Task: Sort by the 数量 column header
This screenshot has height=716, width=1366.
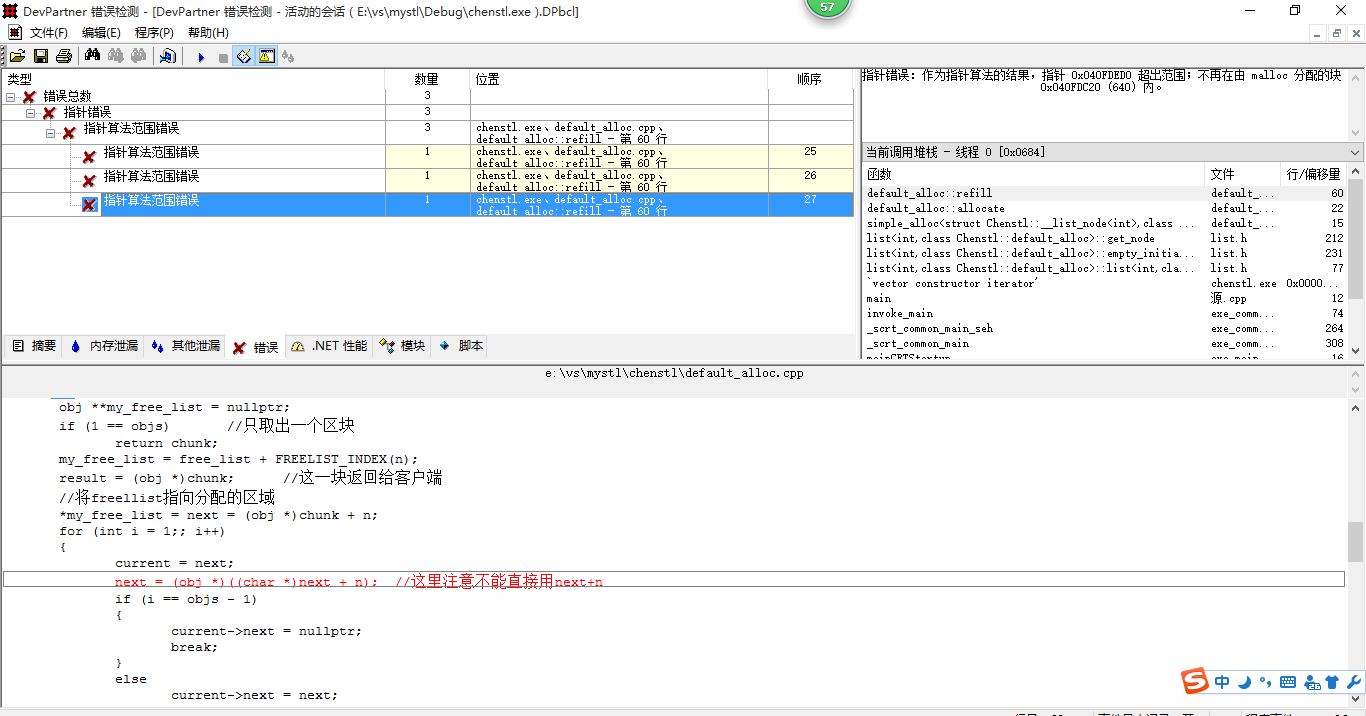Action: 427,79
